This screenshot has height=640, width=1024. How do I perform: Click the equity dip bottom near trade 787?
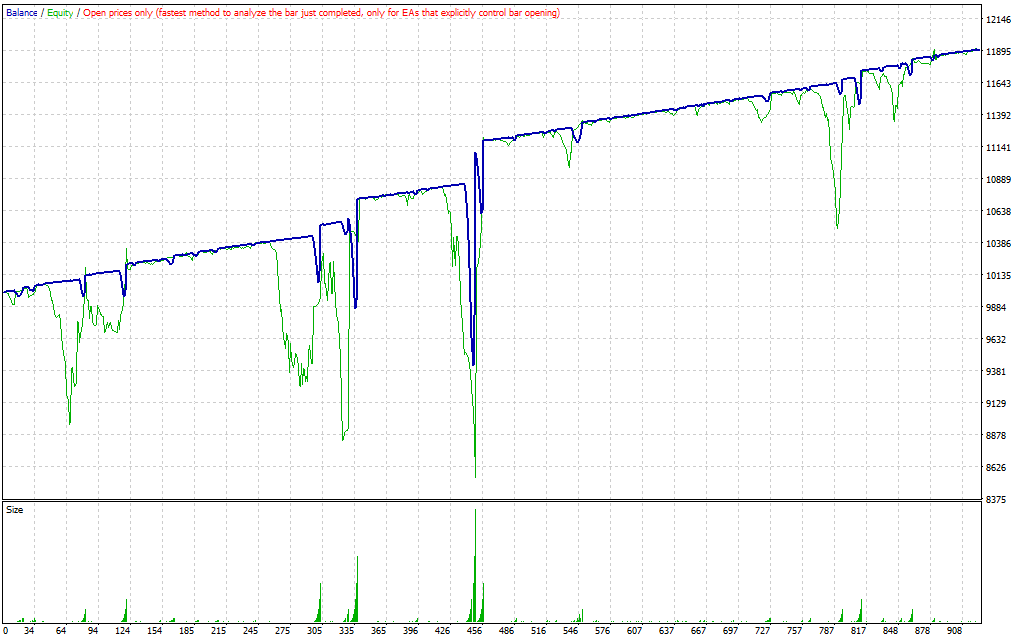pyautogui.click(x=837, y=226)
